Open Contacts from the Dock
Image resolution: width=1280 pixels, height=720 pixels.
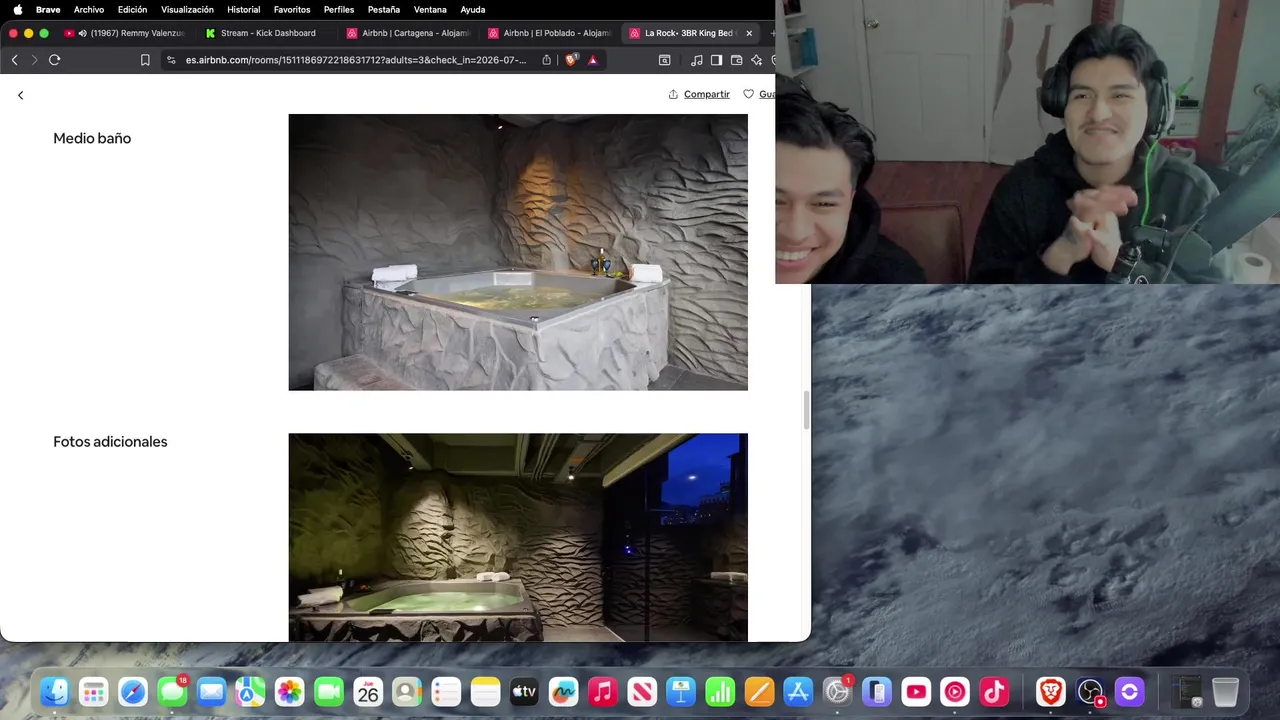[x=407, y=692]
